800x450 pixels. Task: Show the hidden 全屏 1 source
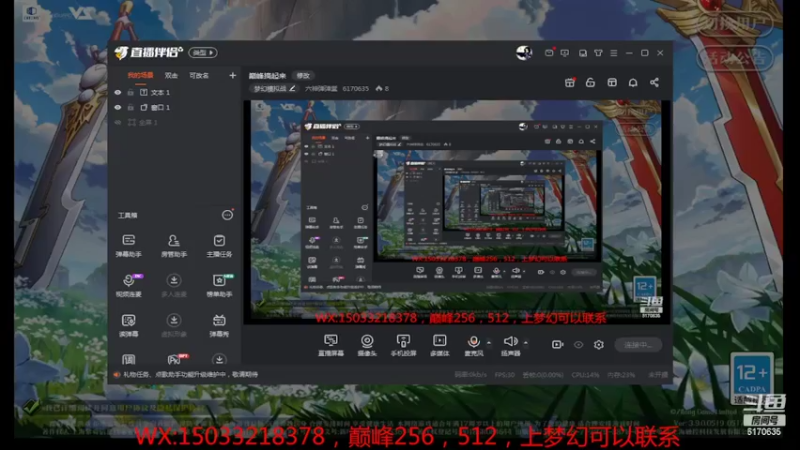[x=118, y=122]
